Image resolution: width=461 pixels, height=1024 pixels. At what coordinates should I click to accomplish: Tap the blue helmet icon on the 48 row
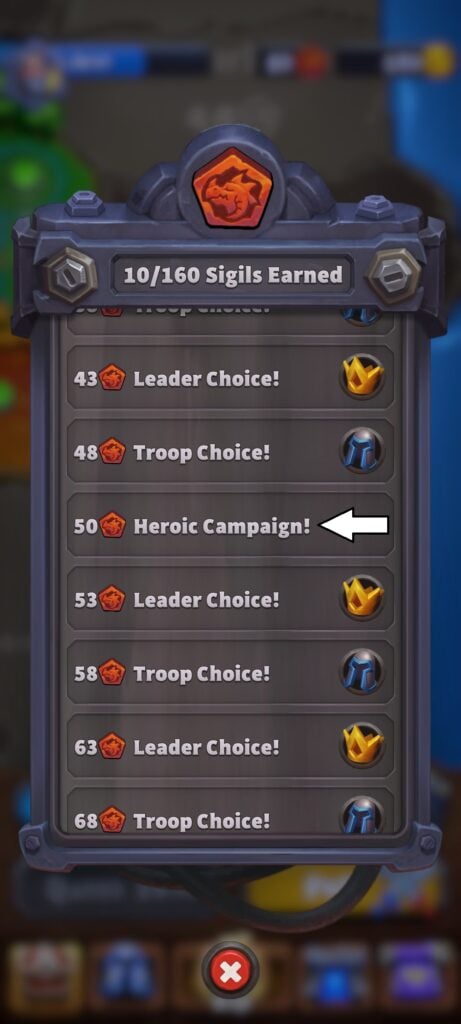(362, 452)
